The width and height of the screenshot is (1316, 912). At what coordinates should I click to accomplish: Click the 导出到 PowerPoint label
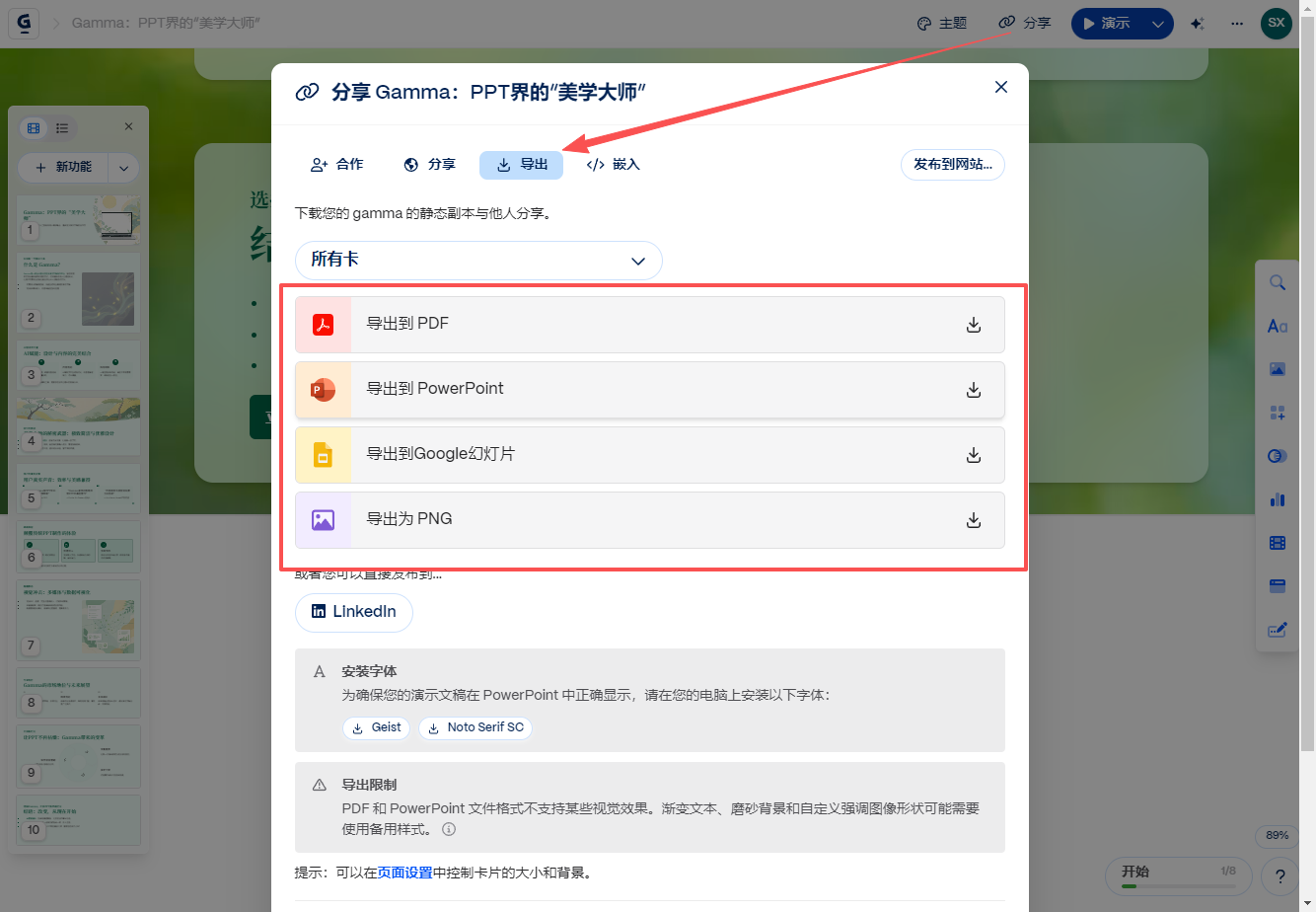pyautogui.click(x=435, y=389)
